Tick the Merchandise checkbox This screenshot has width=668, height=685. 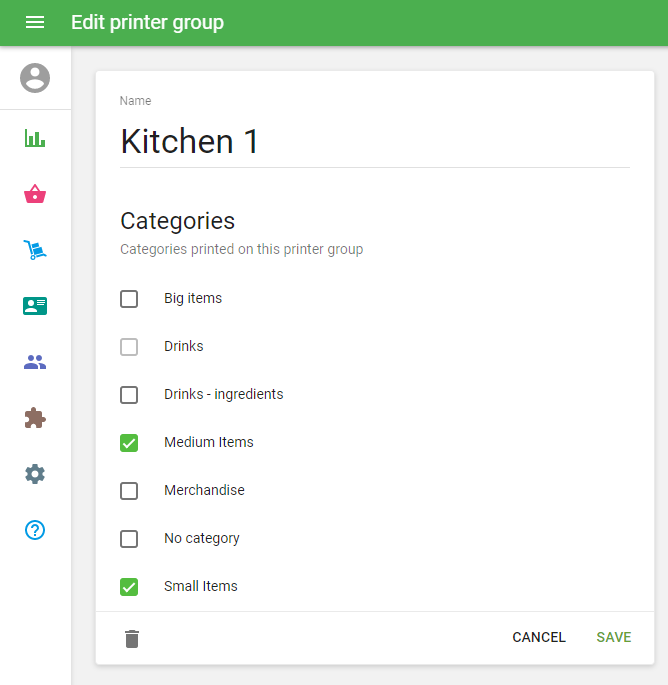point(129,491)
